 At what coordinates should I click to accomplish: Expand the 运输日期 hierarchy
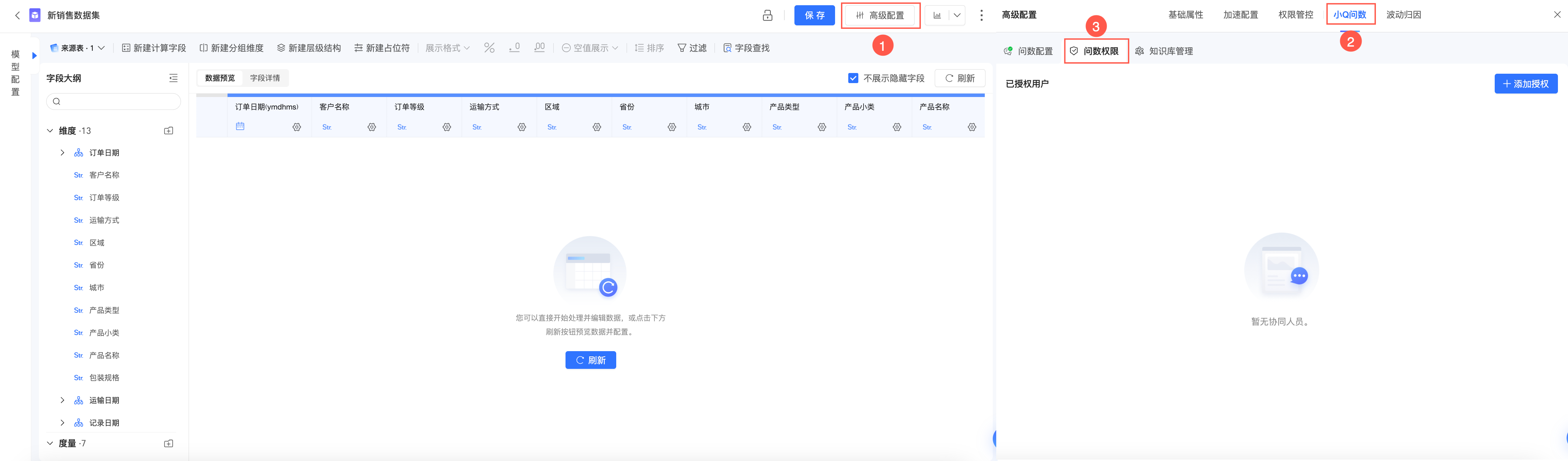tap(62, 400)
